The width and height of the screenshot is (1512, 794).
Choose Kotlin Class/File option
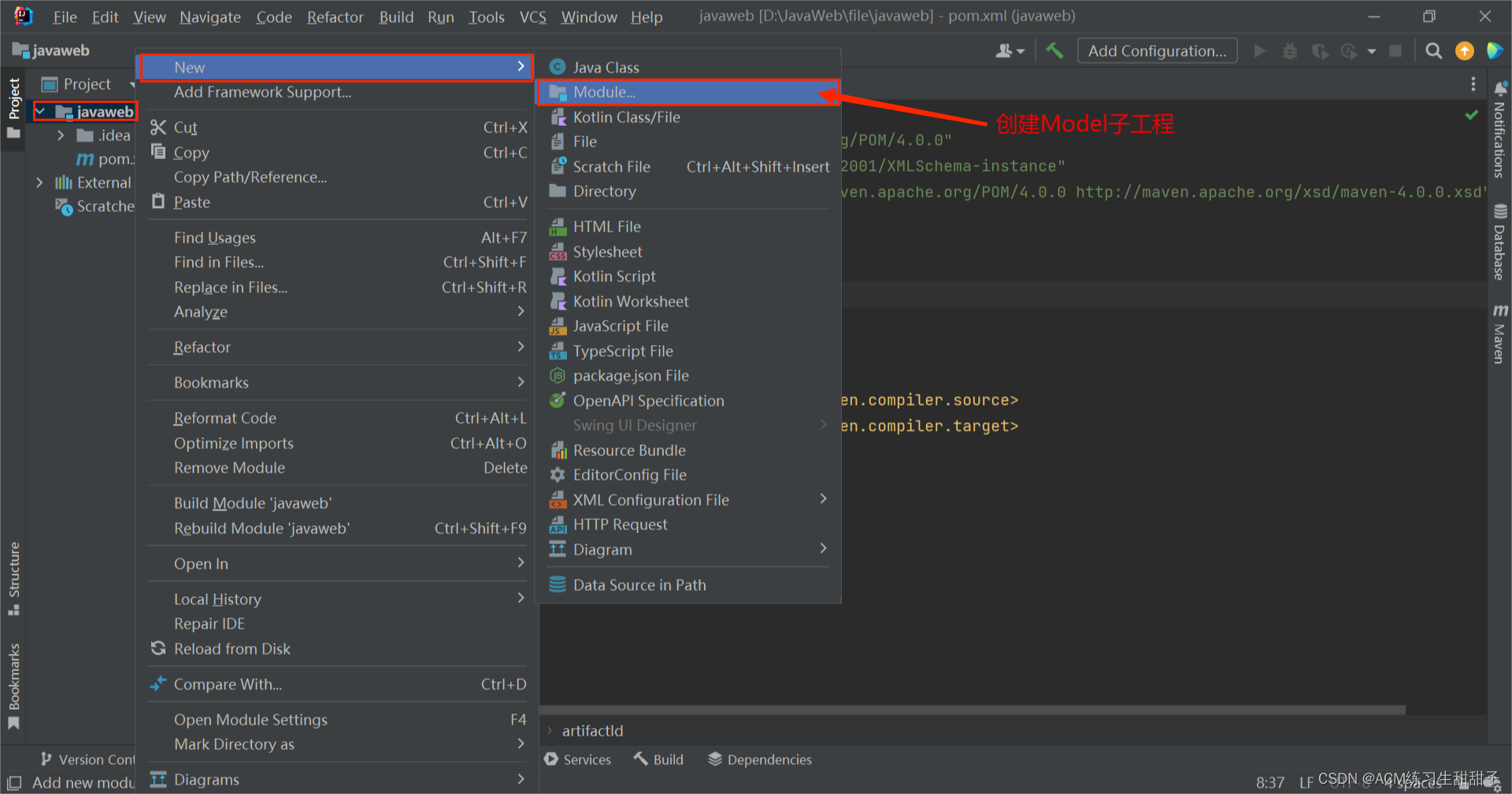[x=688, y=117]
